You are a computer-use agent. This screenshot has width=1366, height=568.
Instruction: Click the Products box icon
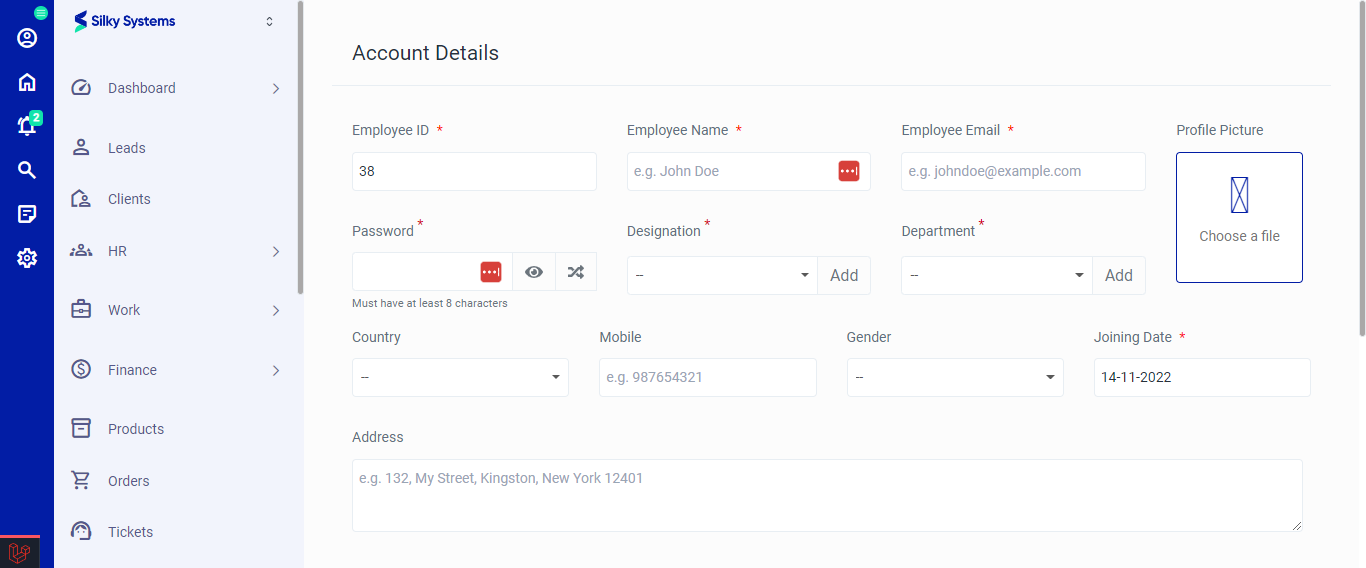coord(81,429)
